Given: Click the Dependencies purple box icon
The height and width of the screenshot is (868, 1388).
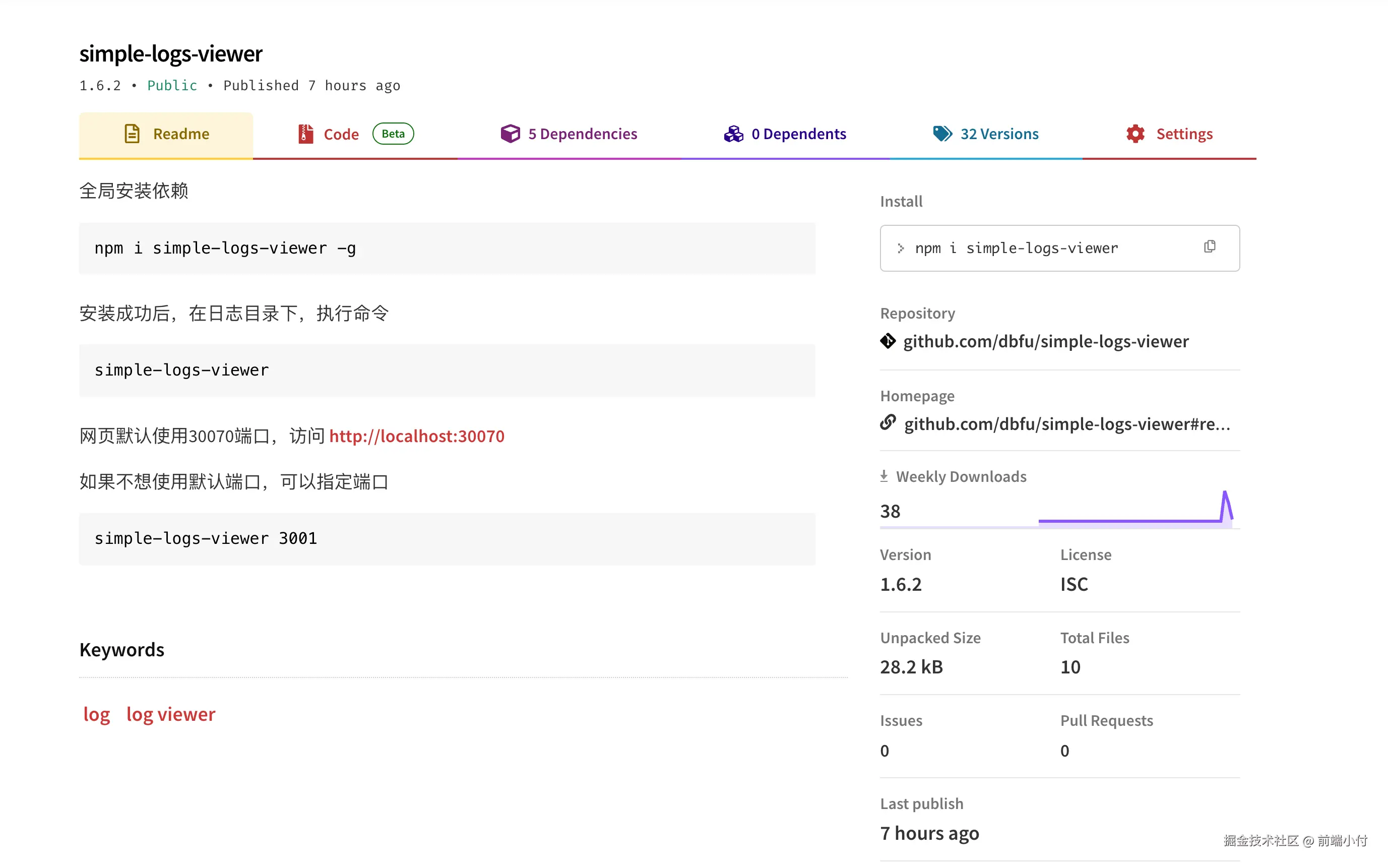Looking at the screenshot, I should tap(510, 134).
